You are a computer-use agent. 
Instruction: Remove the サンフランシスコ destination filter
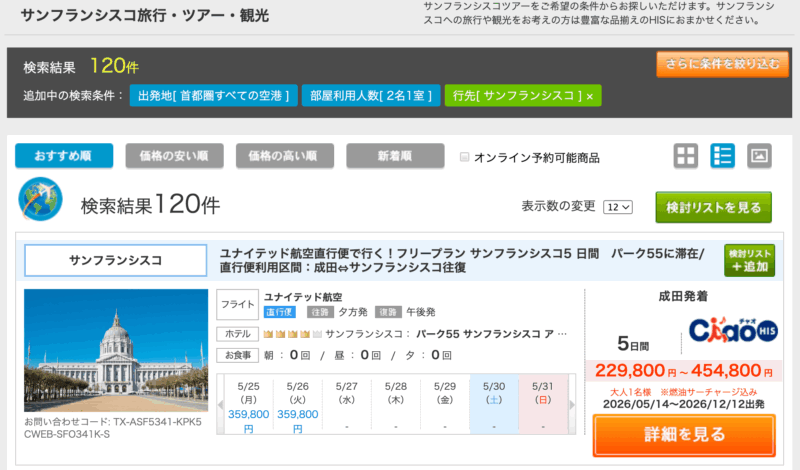[x=590, y=96]
